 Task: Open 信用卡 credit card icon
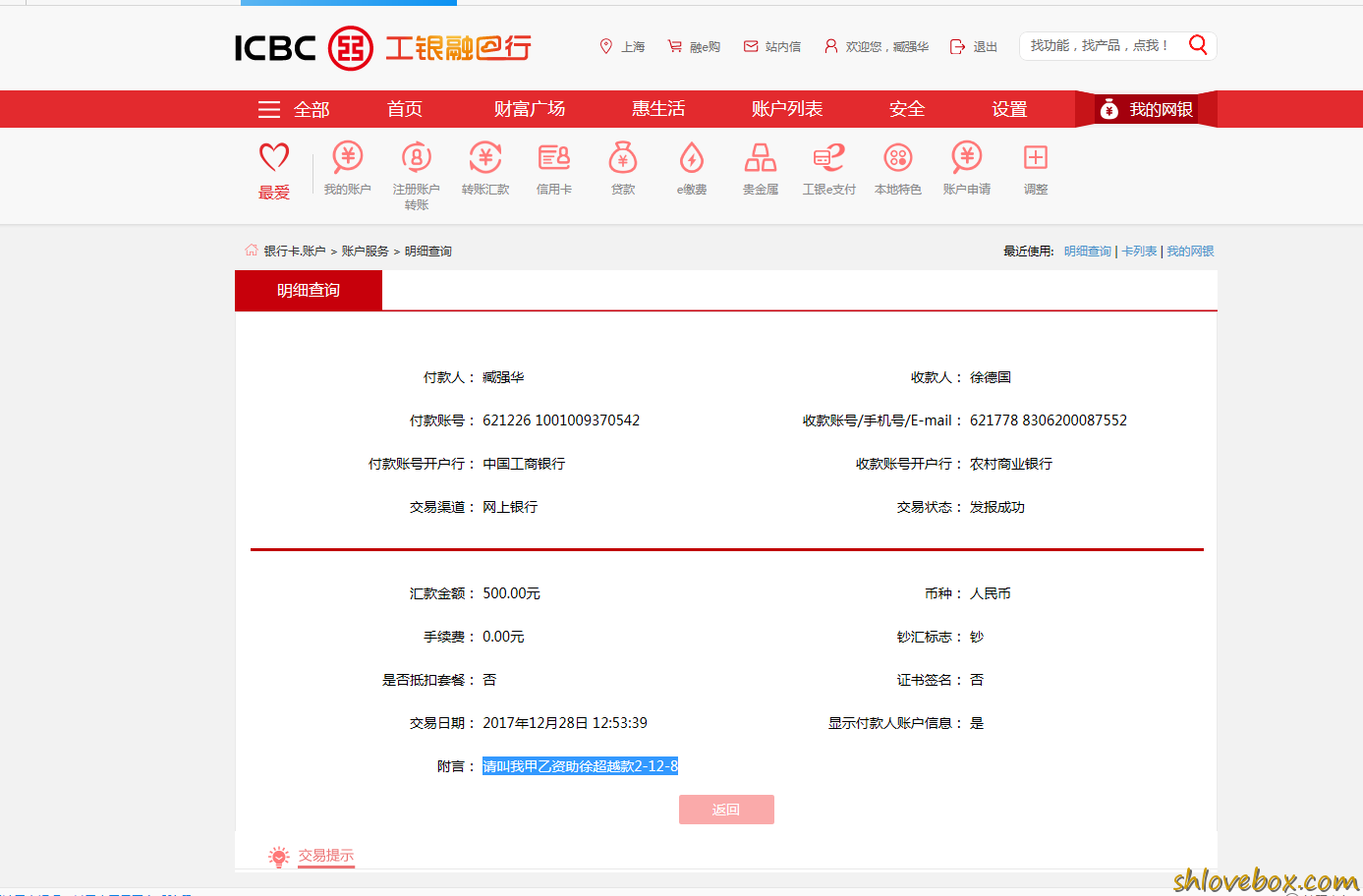point(554,157)
